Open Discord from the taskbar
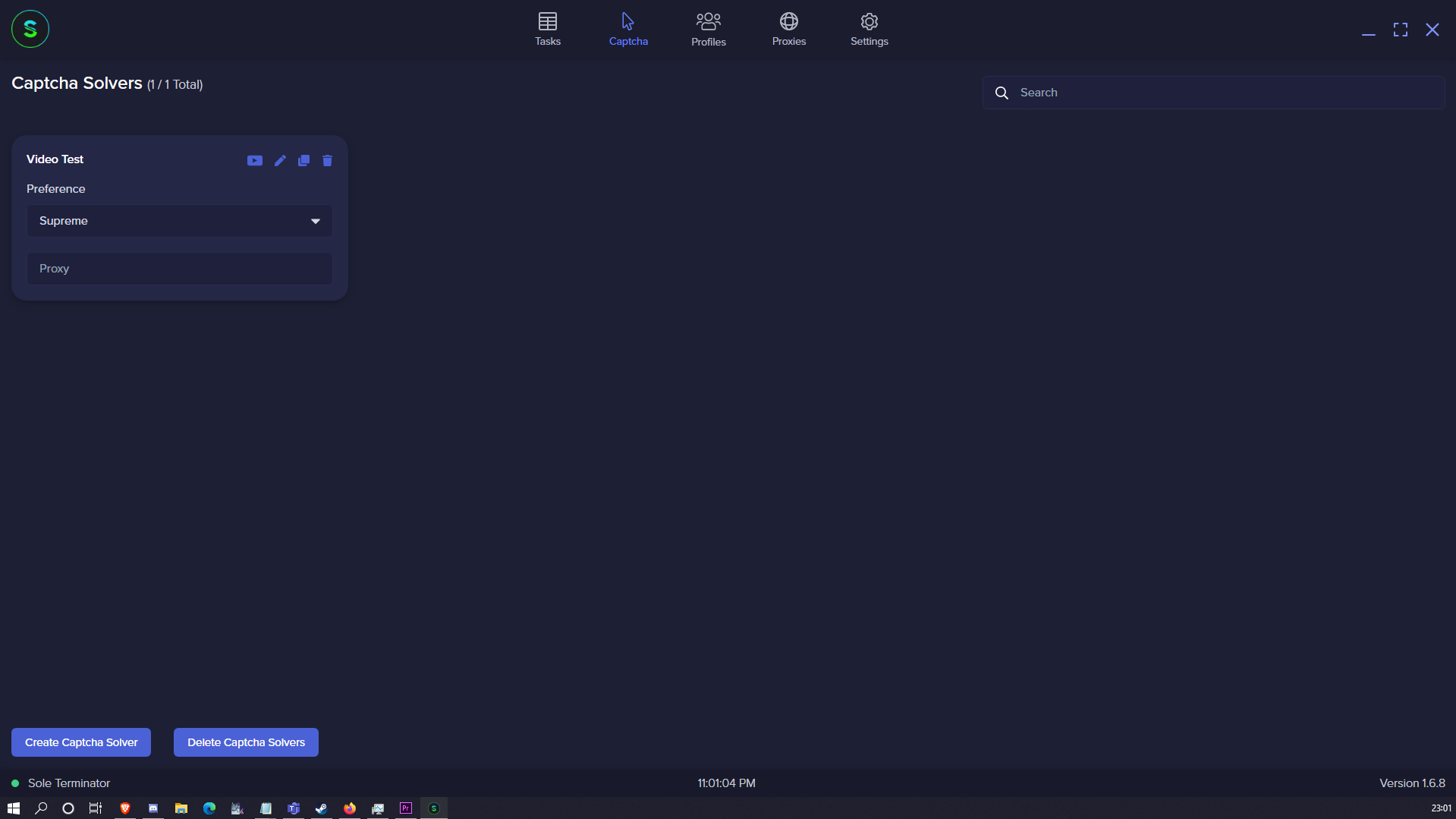1456x819 pixels. 153,808
